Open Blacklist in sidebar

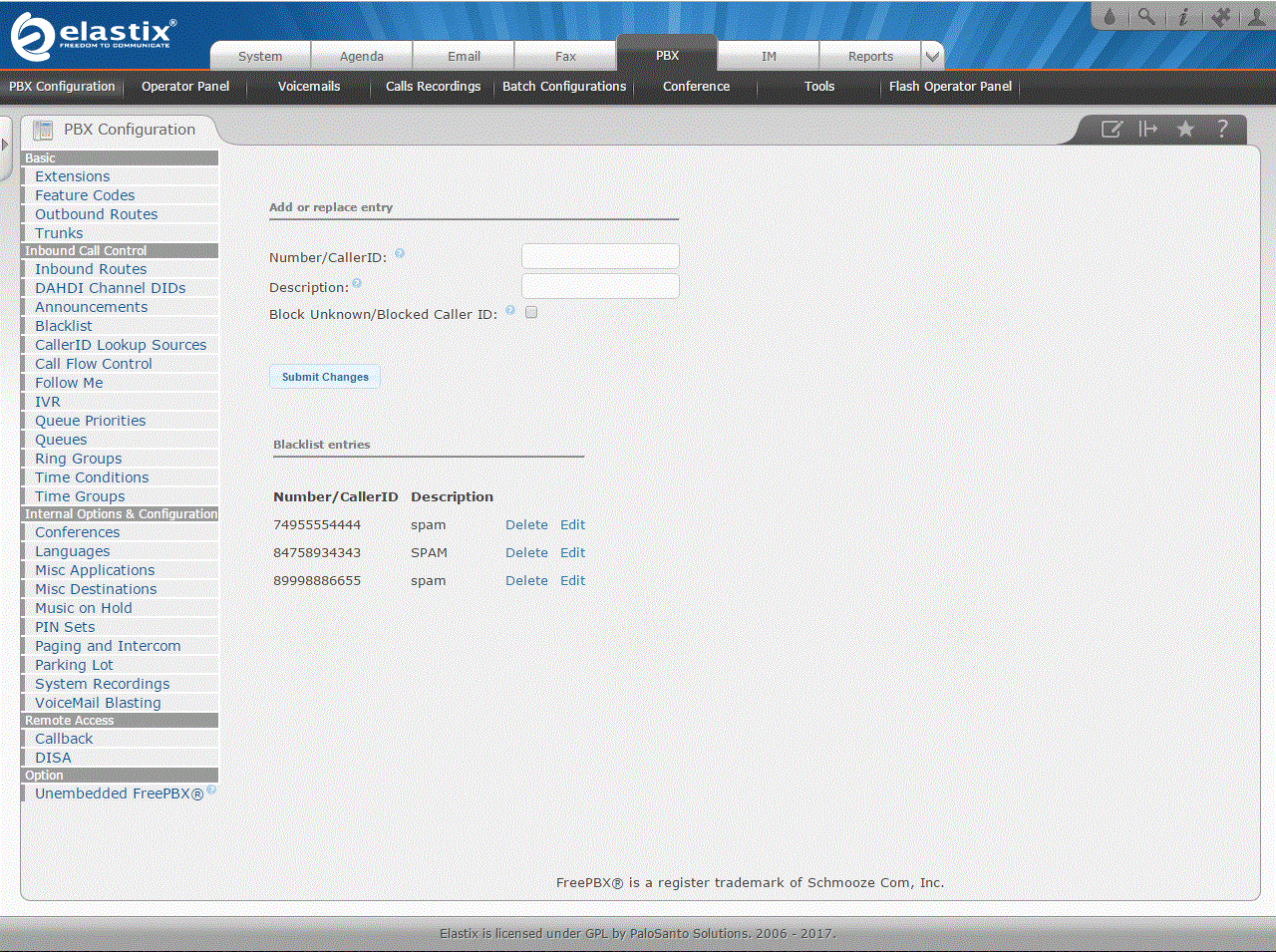point(64,326)
